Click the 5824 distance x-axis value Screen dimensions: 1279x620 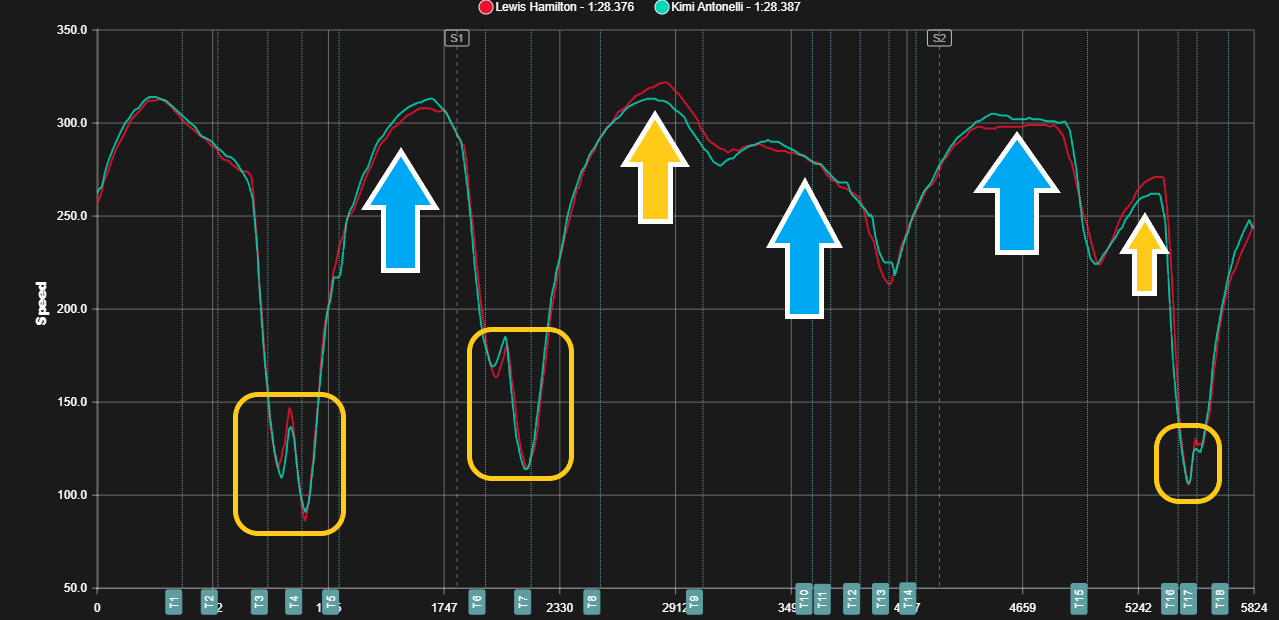pyautogui.click(x=1253, y=607)
